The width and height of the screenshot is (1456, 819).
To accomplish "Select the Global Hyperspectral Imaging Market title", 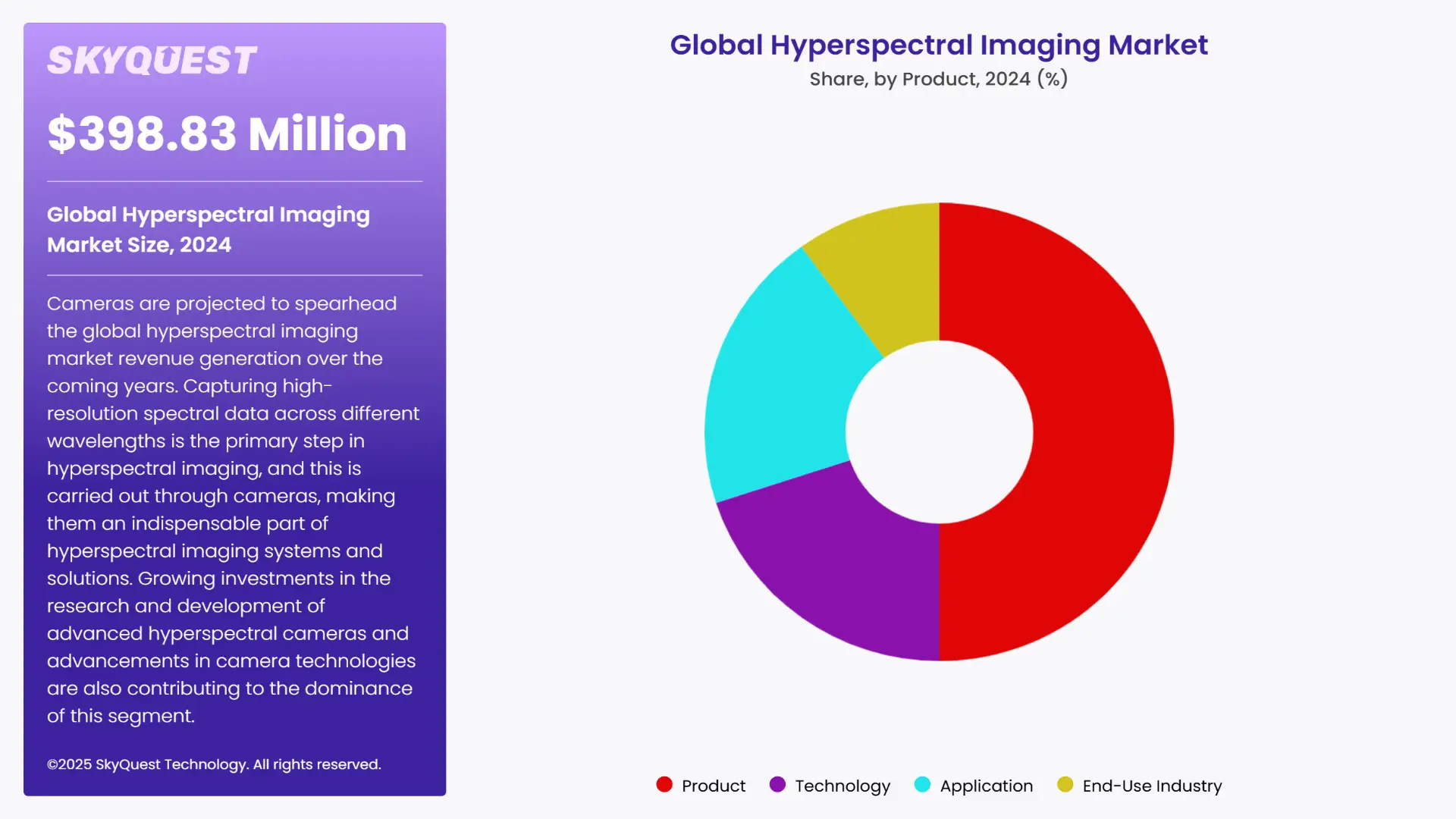I will (x=939, y=45).
